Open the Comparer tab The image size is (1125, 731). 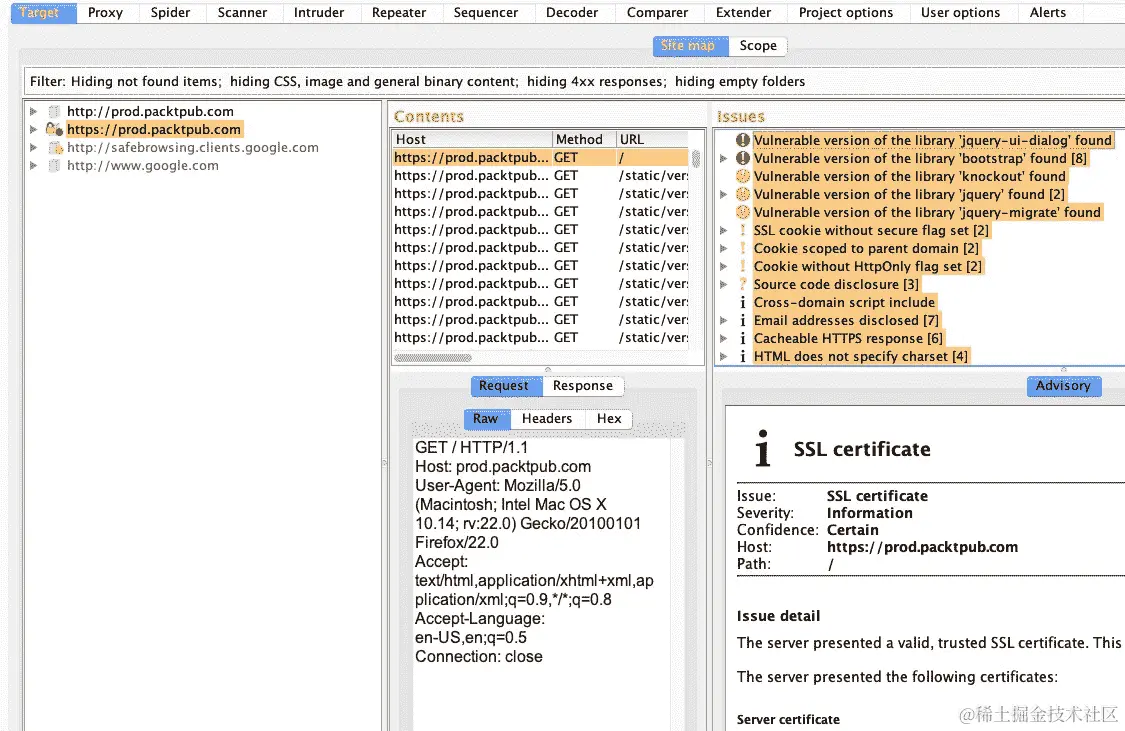pyautogui.click(x=657, y=12)
